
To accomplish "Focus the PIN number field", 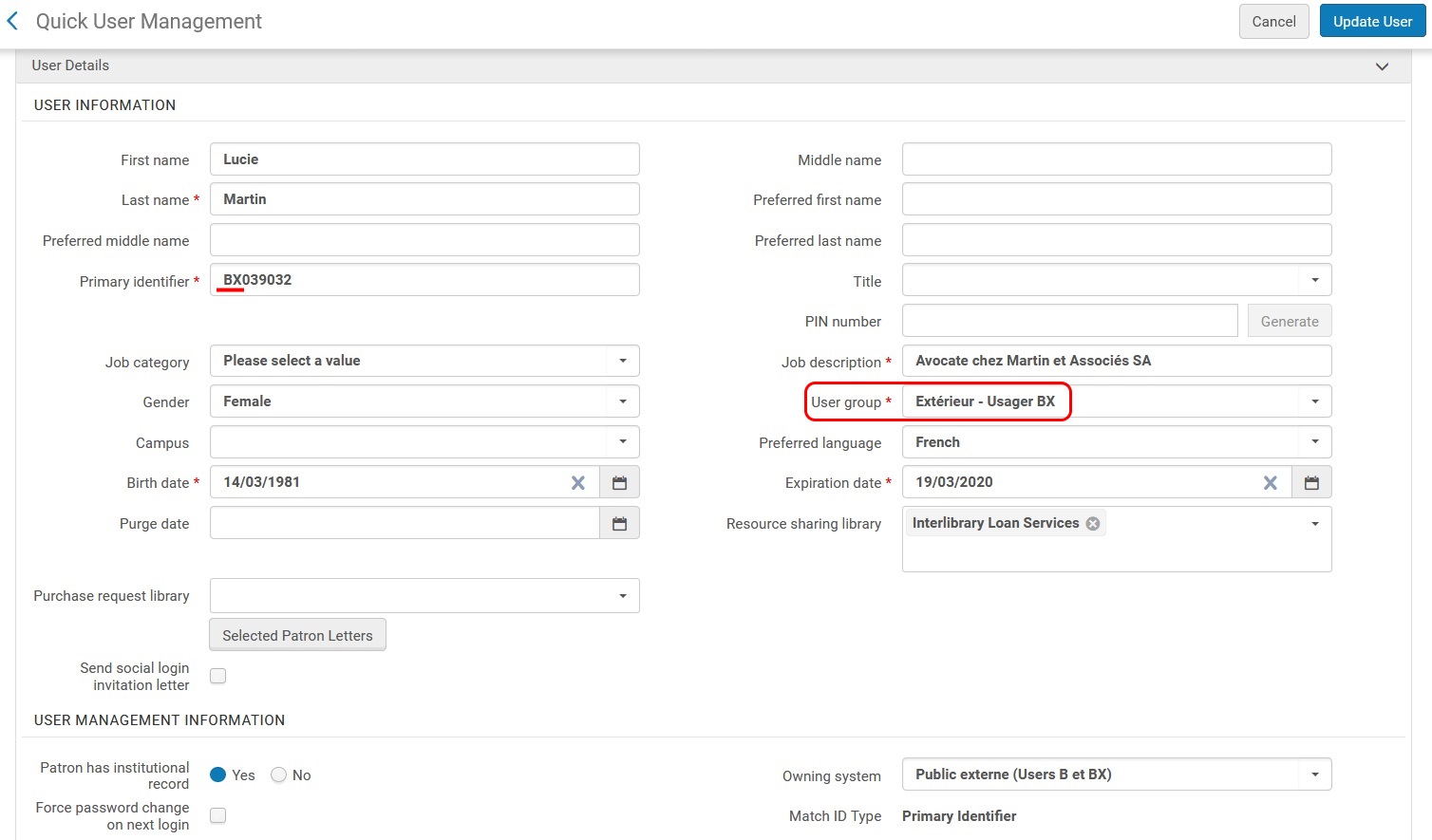I will (x=1069, y=321).
